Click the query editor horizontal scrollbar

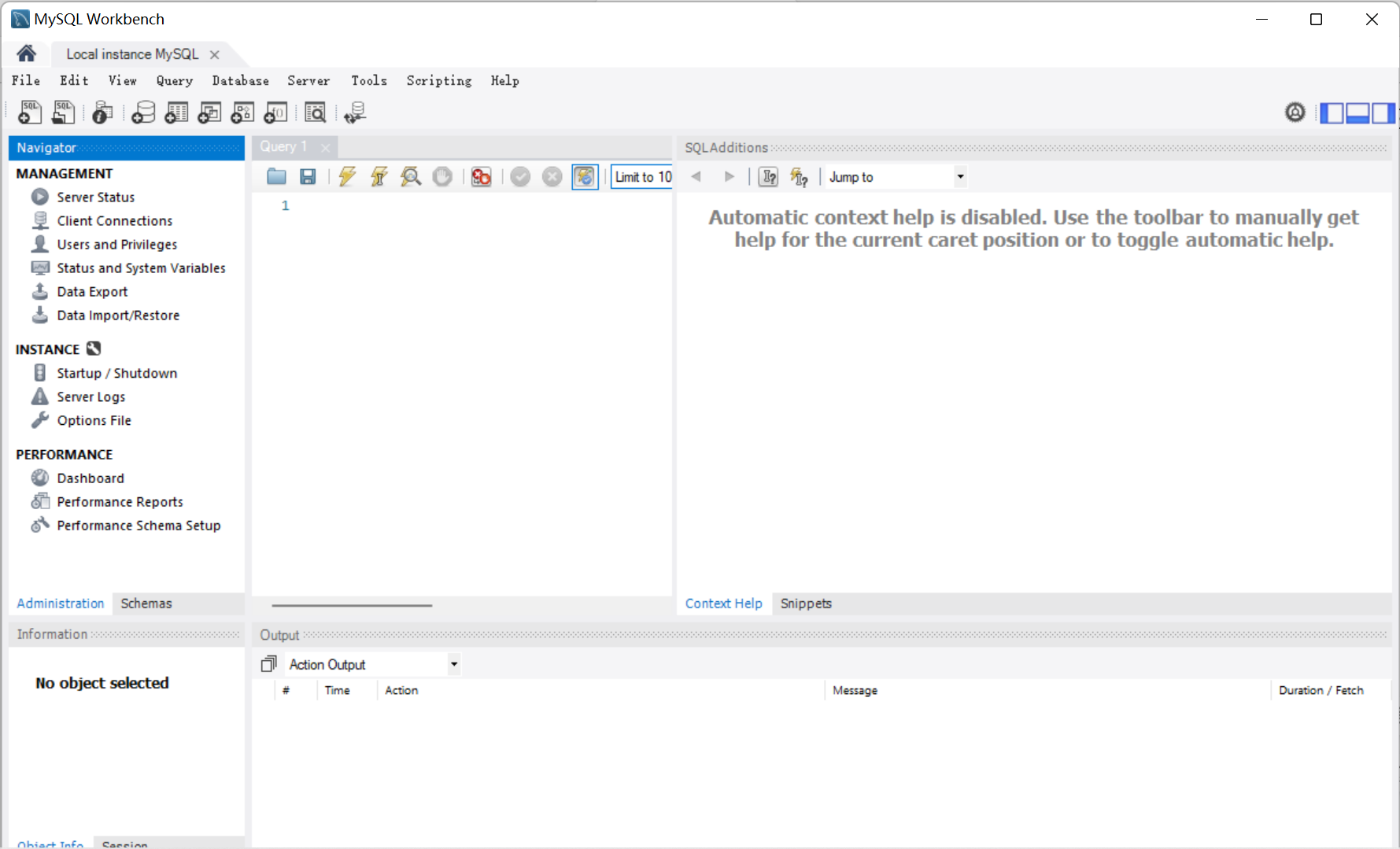click(x=352, y=605)
